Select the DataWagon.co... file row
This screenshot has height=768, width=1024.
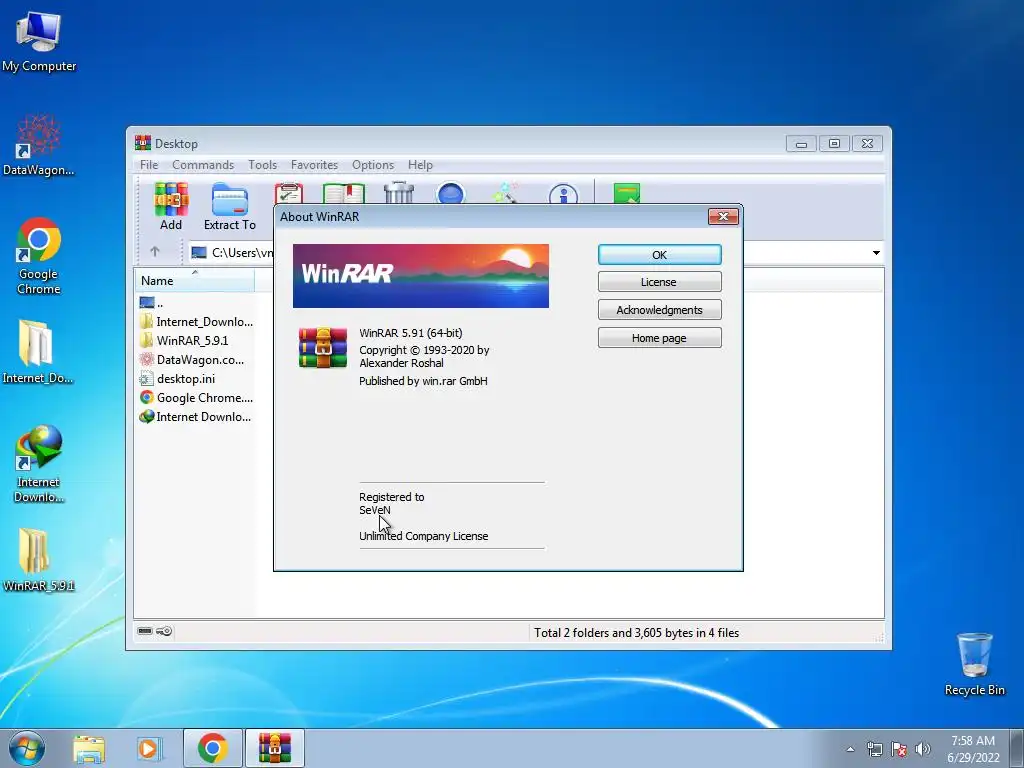[x=196, y=360]
